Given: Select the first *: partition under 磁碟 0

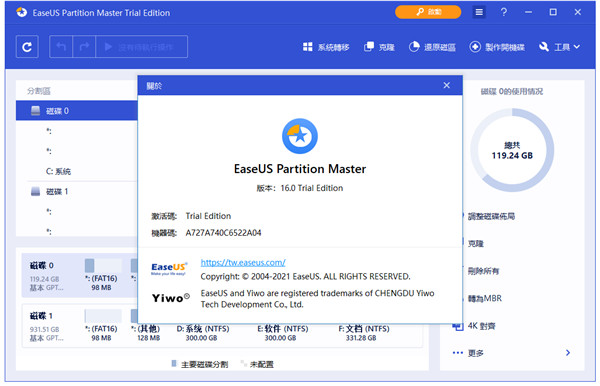Looking at the screenshot, I should pos(77,131).
